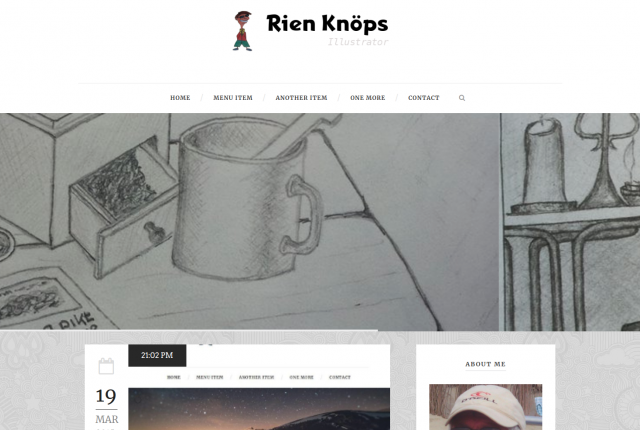Click the About Me profile photo
Screen dimensions: 640x430
click(x=486, y=407)
